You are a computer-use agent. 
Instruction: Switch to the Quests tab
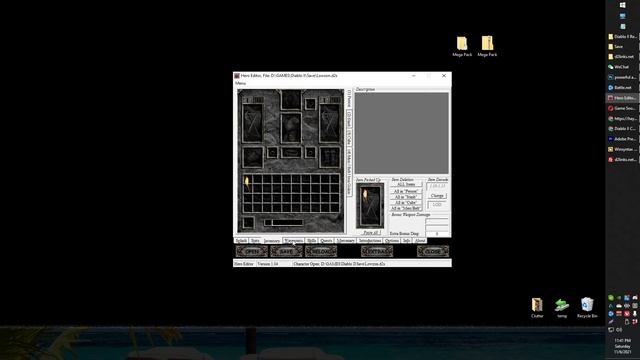pos(326,241)
